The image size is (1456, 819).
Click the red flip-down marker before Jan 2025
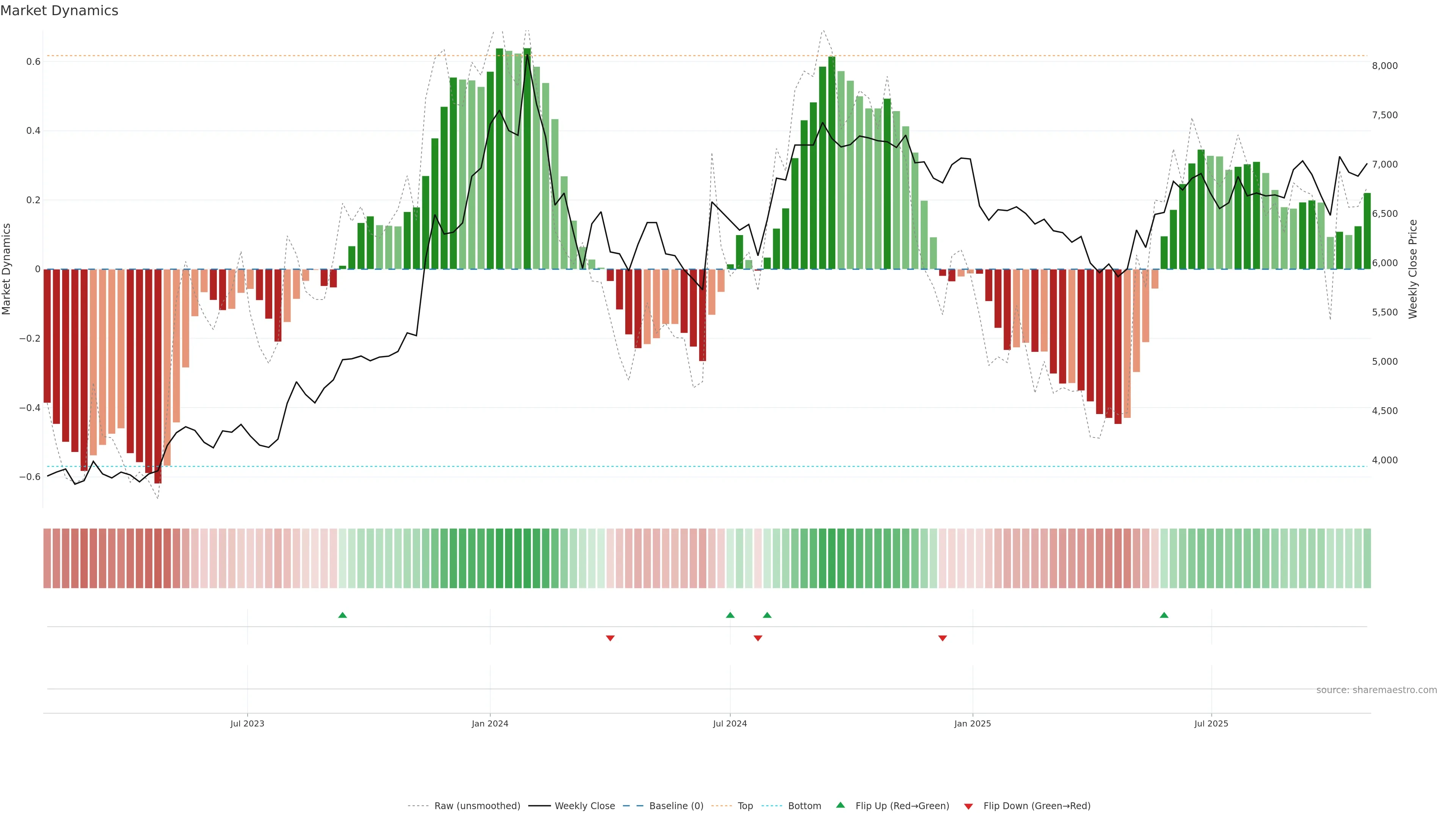942,638
